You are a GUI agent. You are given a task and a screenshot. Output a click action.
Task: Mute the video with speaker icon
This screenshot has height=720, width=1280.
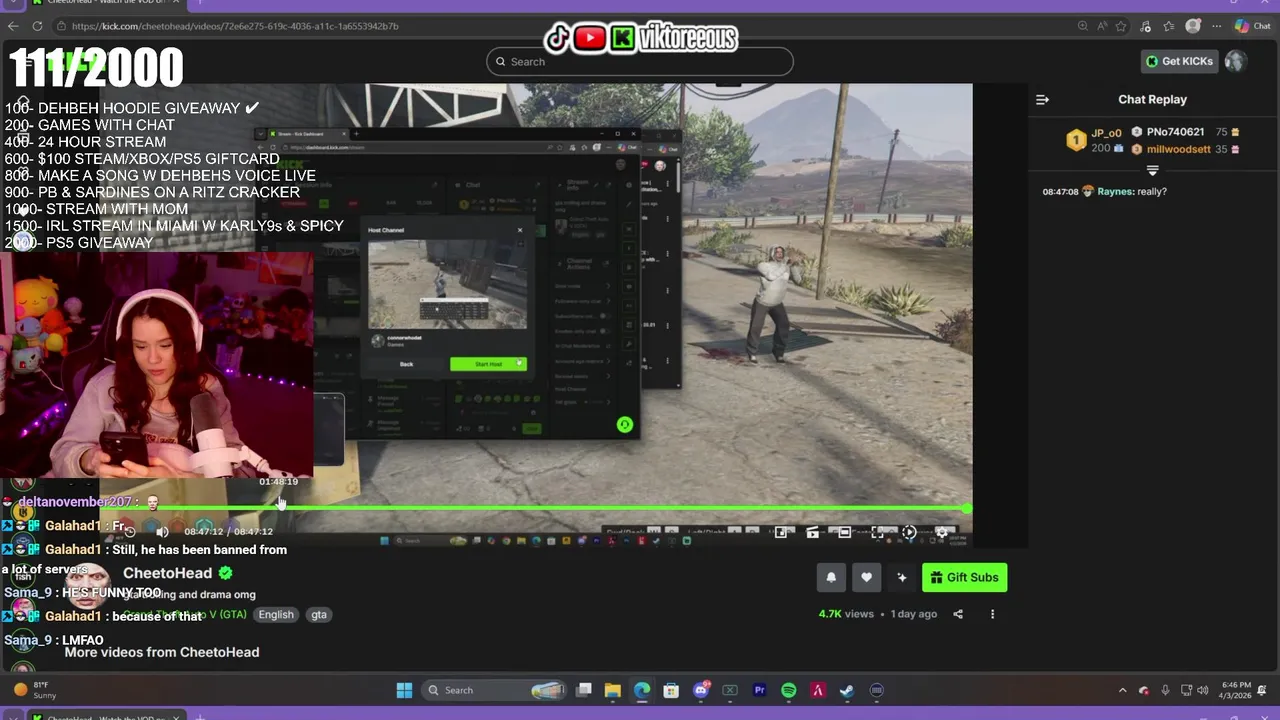click(162, 532)
